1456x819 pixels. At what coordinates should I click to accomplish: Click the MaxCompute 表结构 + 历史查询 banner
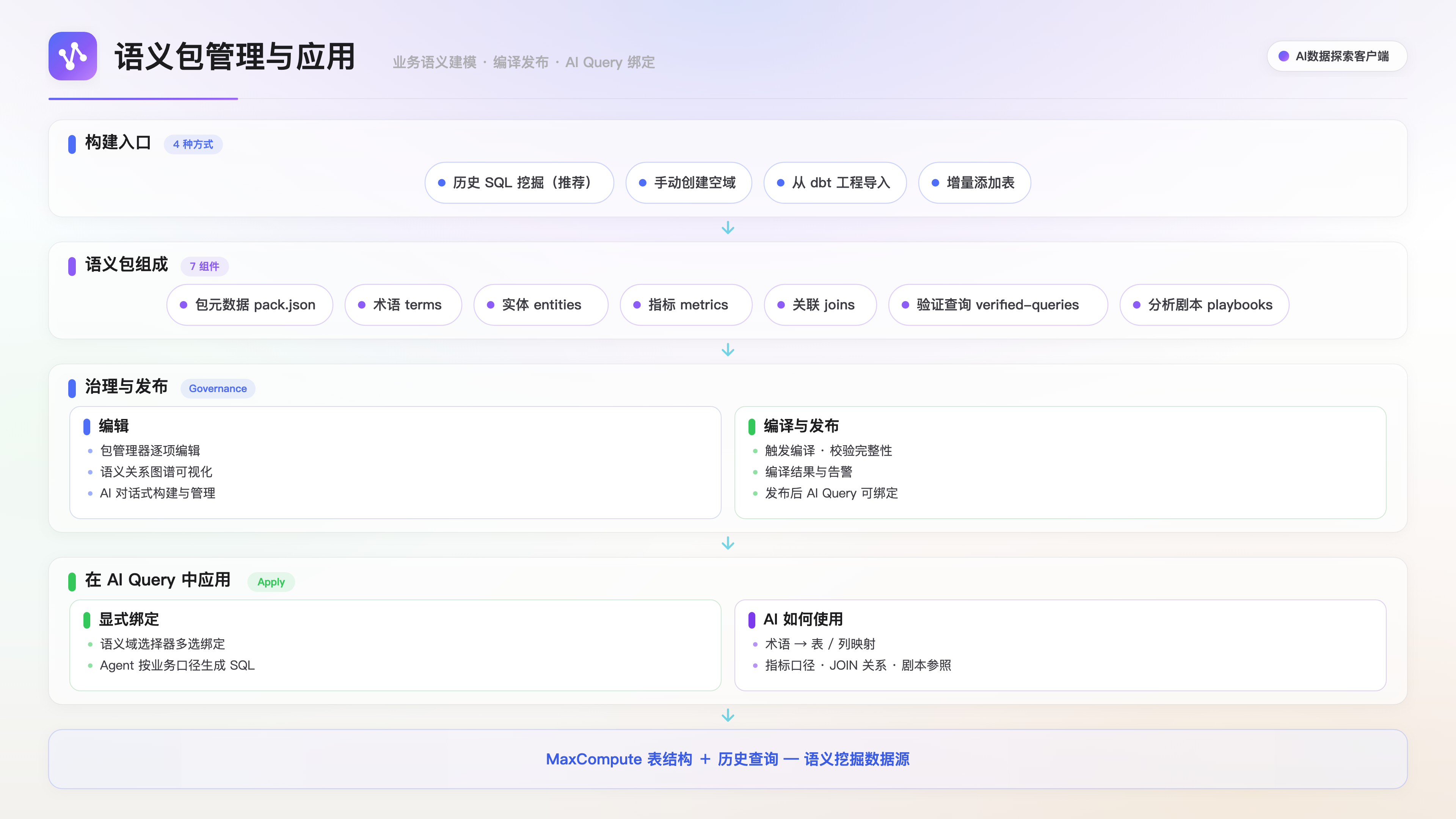click(x=728, y=759)
